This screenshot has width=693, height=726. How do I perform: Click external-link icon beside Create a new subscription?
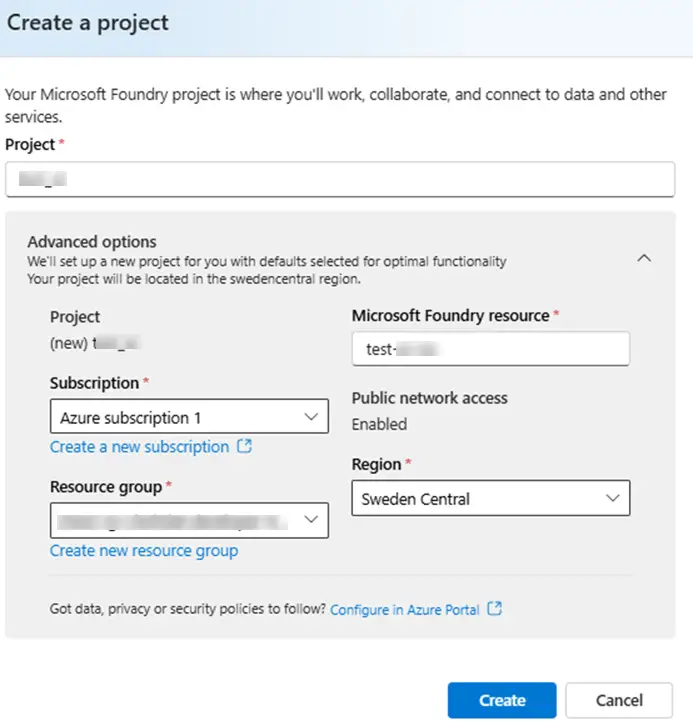click(244, 447)
